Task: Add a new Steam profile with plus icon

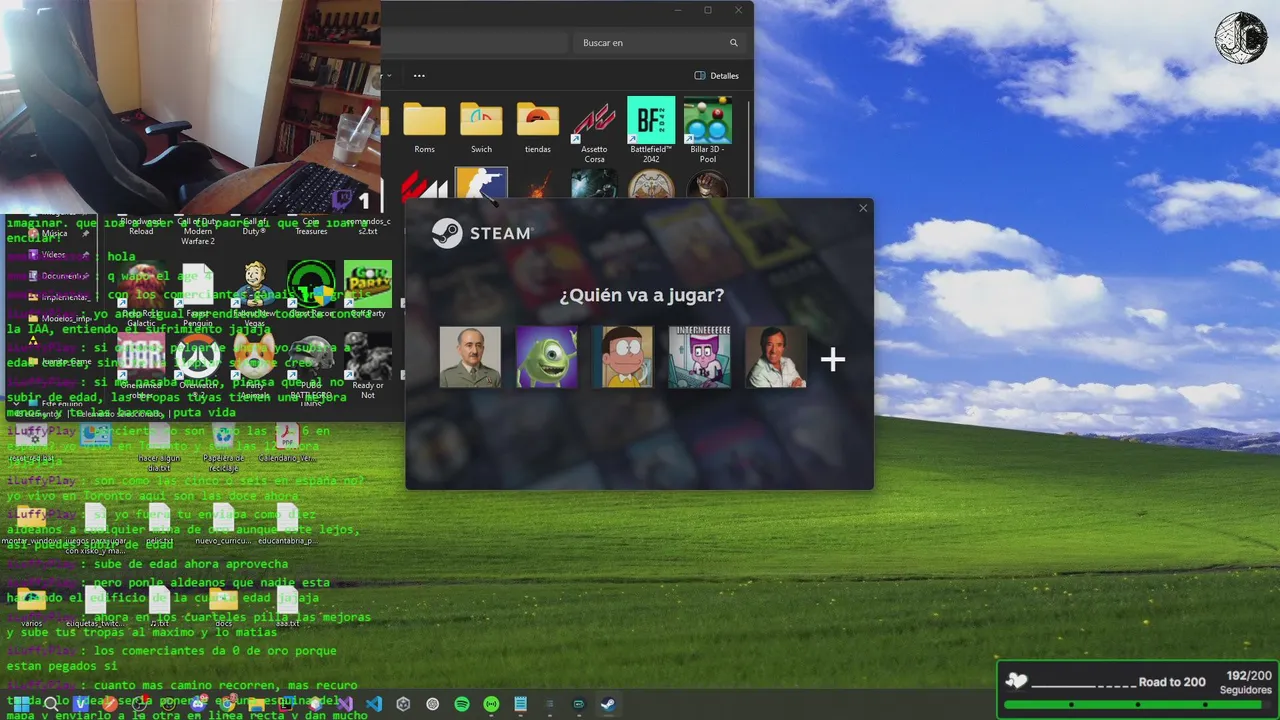Action: point(833,359)
